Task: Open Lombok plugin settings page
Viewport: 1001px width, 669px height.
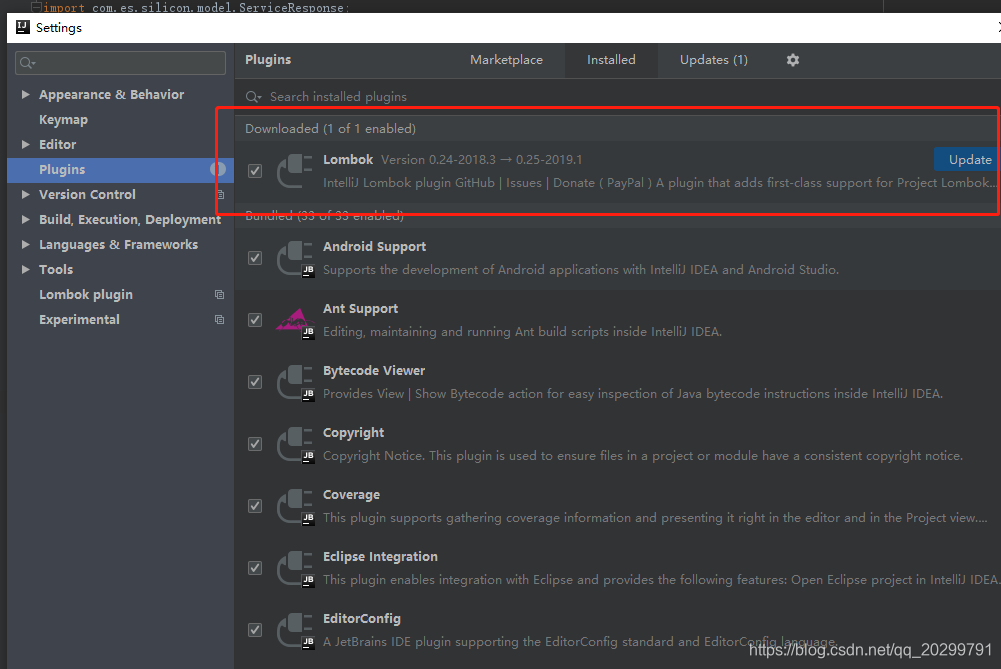Action: (x=86, y=294)
